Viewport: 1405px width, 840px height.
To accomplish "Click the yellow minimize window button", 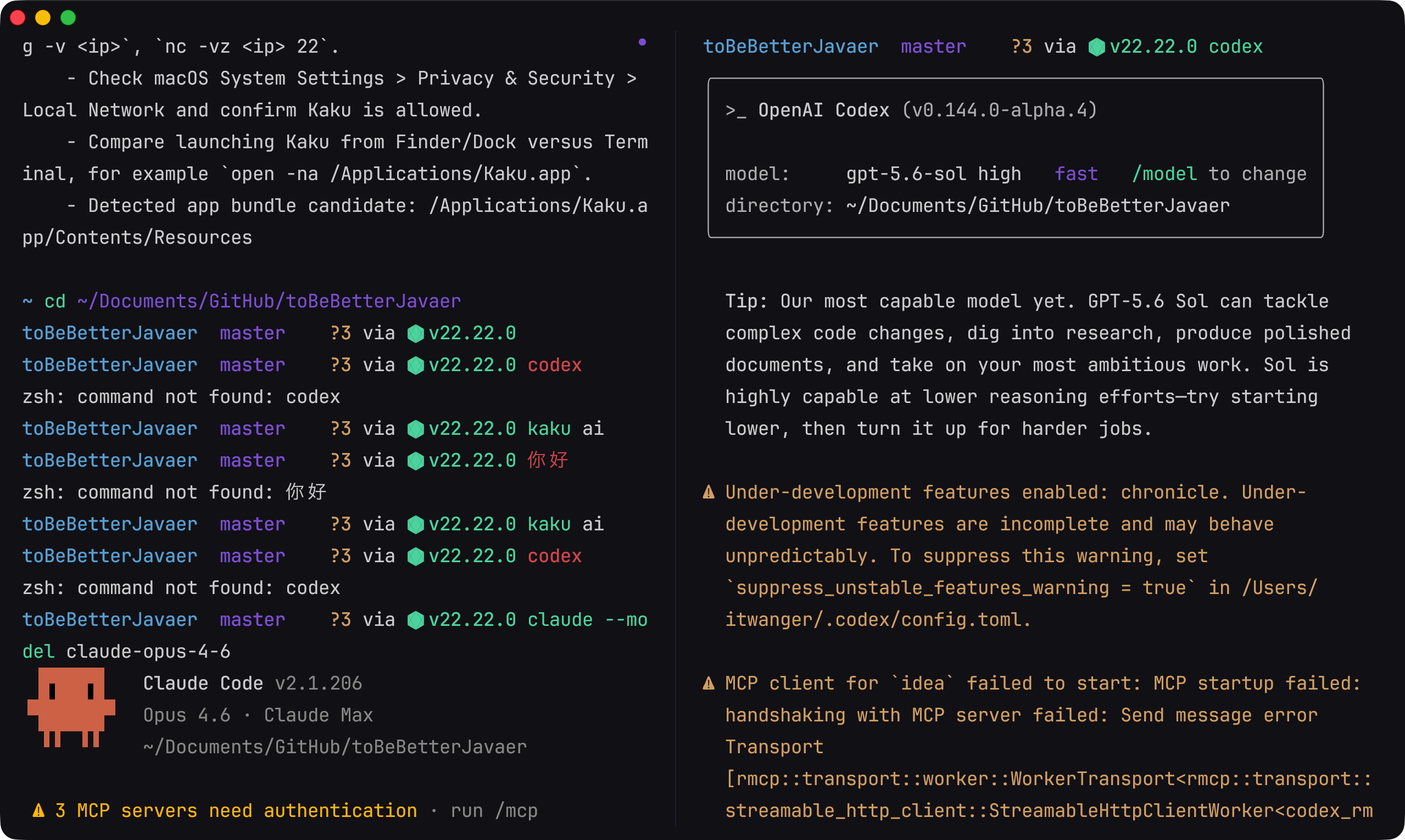I will pos(43,18).
